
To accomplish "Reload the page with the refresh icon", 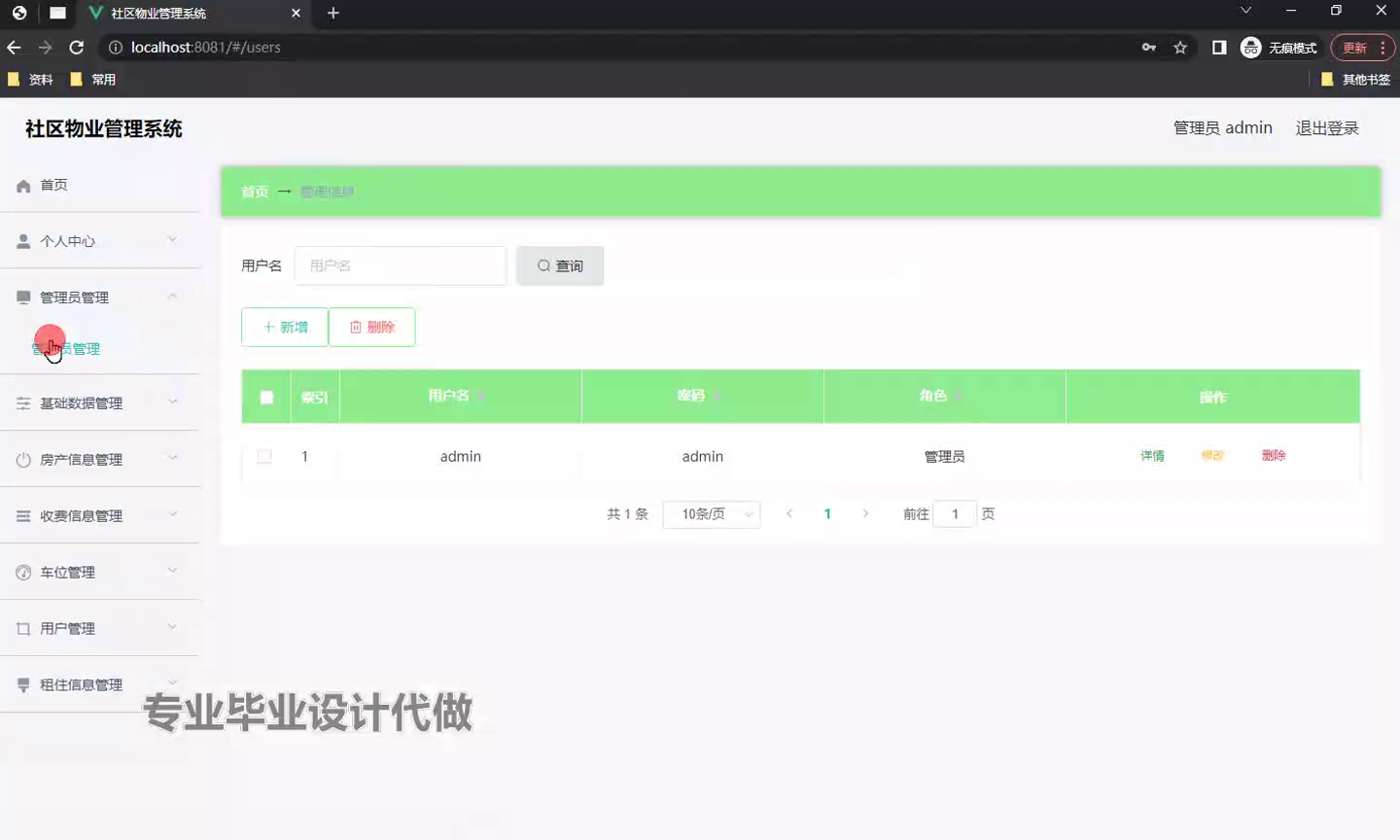I will click(77, 47).
